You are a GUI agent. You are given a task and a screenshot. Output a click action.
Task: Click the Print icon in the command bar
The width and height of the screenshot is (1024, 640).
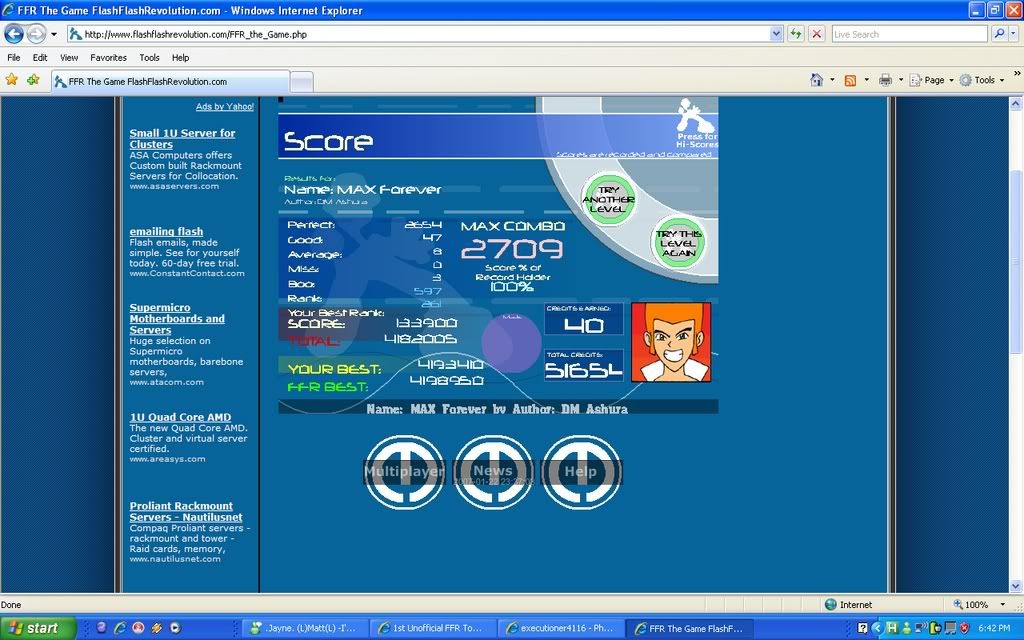[885, 80]
